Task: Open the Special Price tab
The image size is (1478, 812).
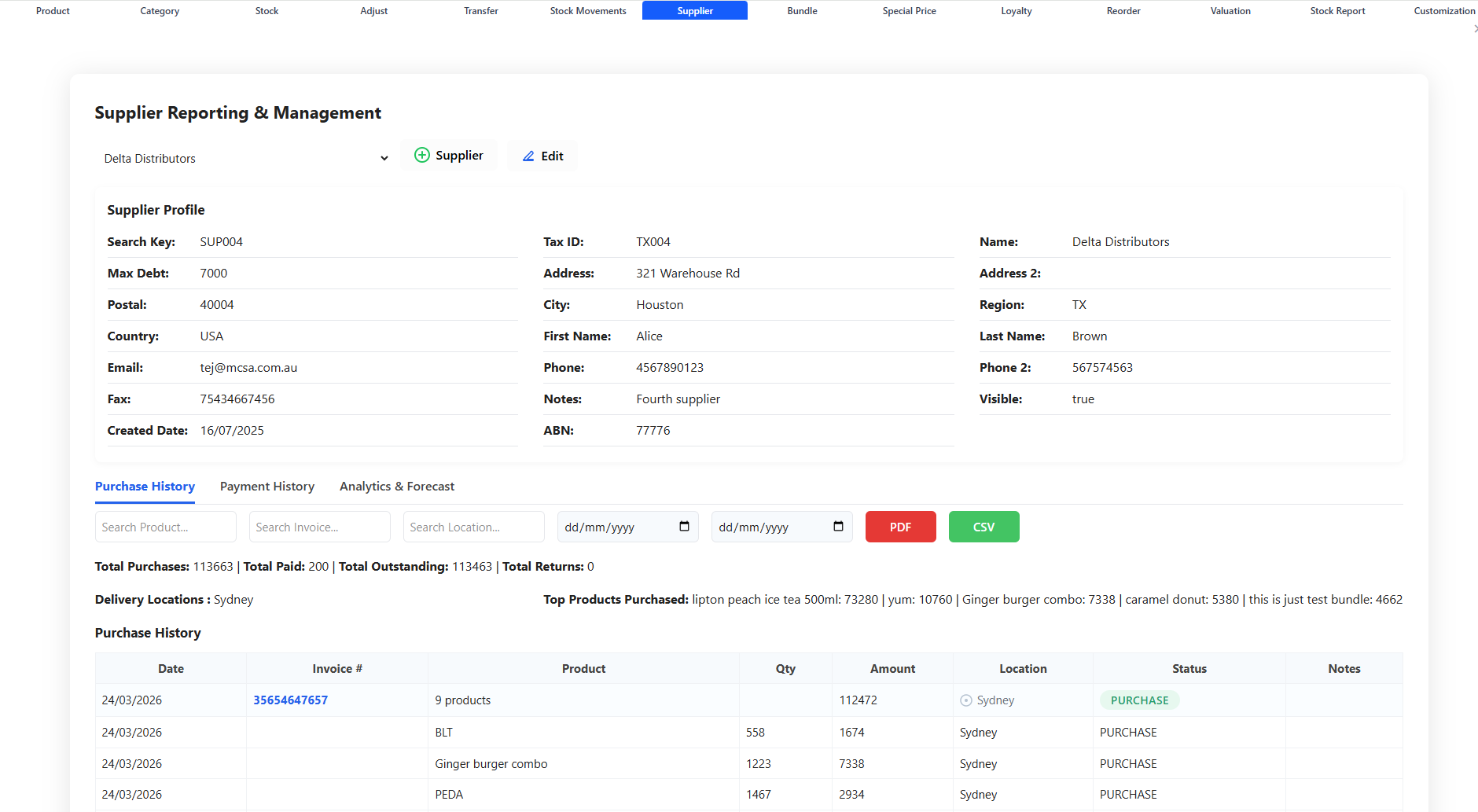Action: click(x=909, y=10)
